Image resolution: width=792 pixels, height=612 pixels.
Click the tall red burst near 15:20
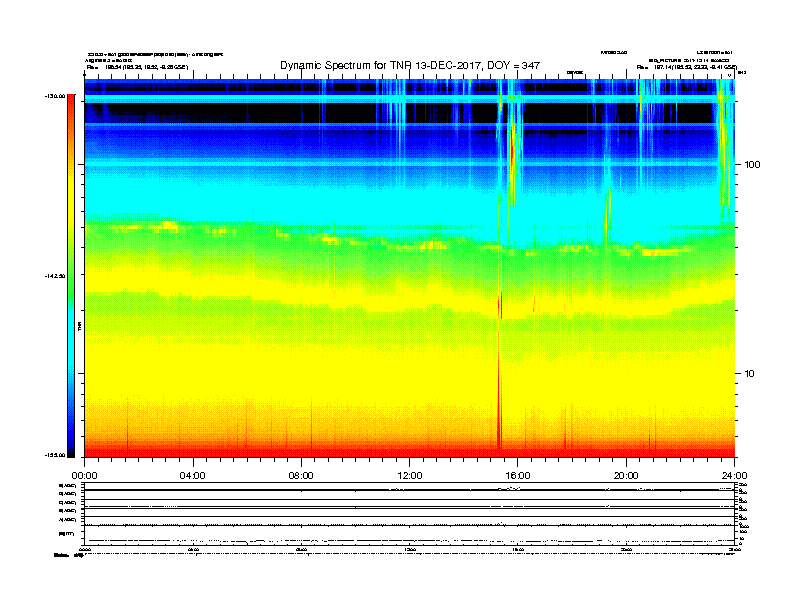(x=499, y=380)
